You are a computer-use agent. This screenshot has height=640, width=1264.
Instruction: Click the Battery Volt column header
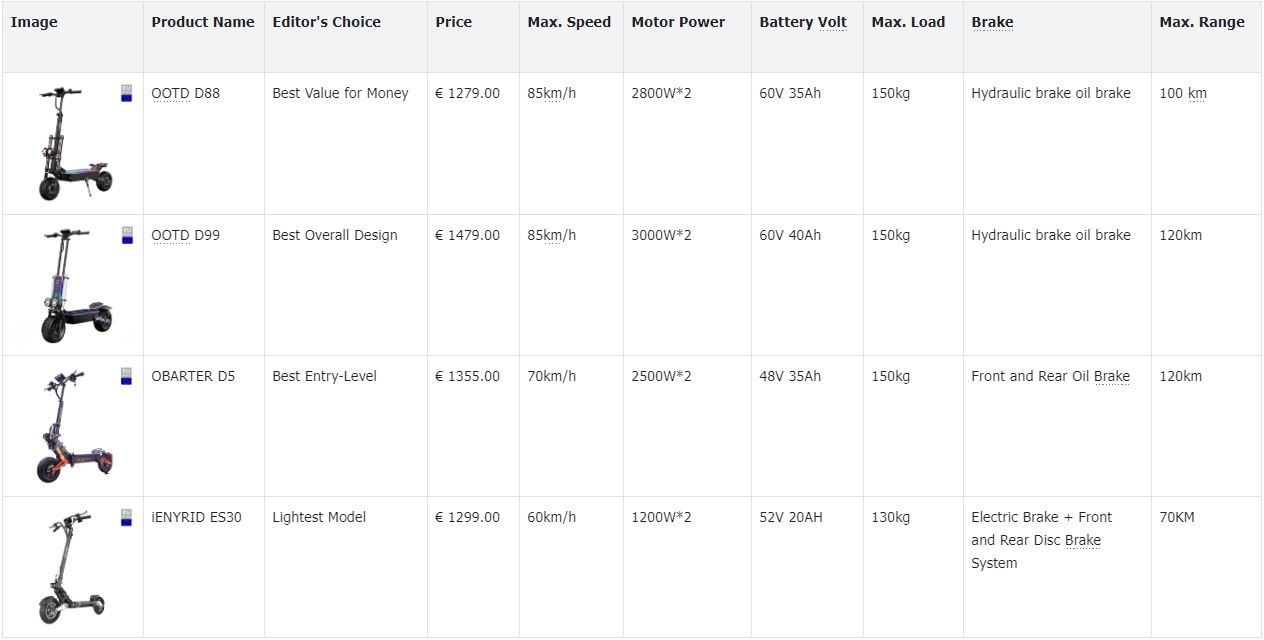click(803, 22)
